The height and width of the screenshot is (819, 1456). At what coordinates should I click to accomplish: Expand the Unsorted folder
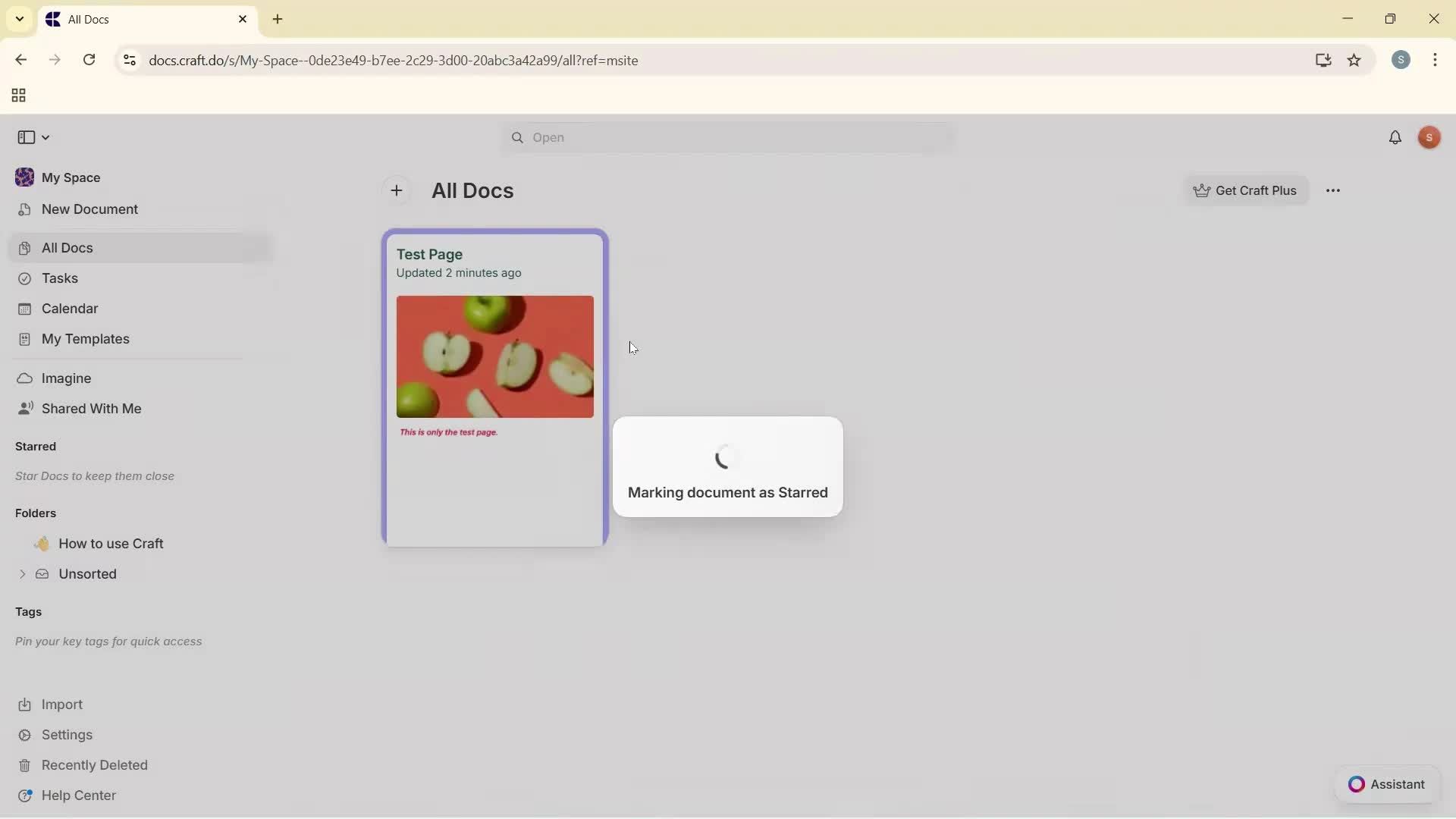point(21,574)
